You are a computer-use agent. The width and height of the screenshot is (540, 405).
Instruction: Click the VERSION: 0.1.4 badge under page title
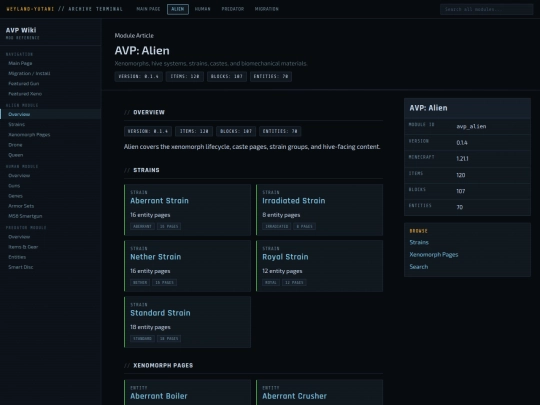point(138,76)
